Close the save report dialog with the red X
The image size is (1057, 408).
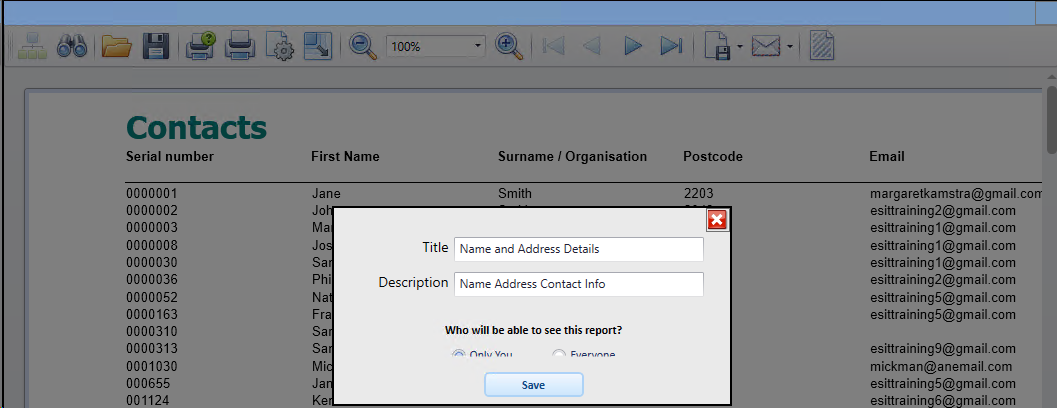pyautogui.click(x=717, y=220)
